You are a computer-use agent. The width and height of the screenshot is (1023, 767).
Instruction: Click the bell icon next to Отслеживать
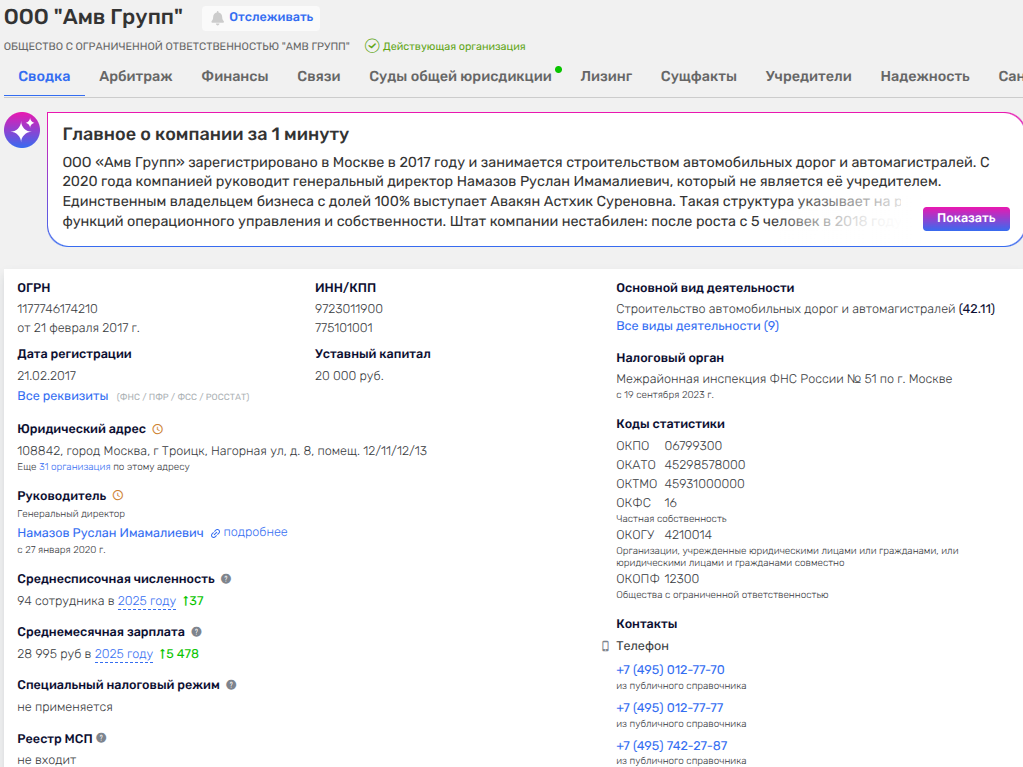[x=217, y=18]
